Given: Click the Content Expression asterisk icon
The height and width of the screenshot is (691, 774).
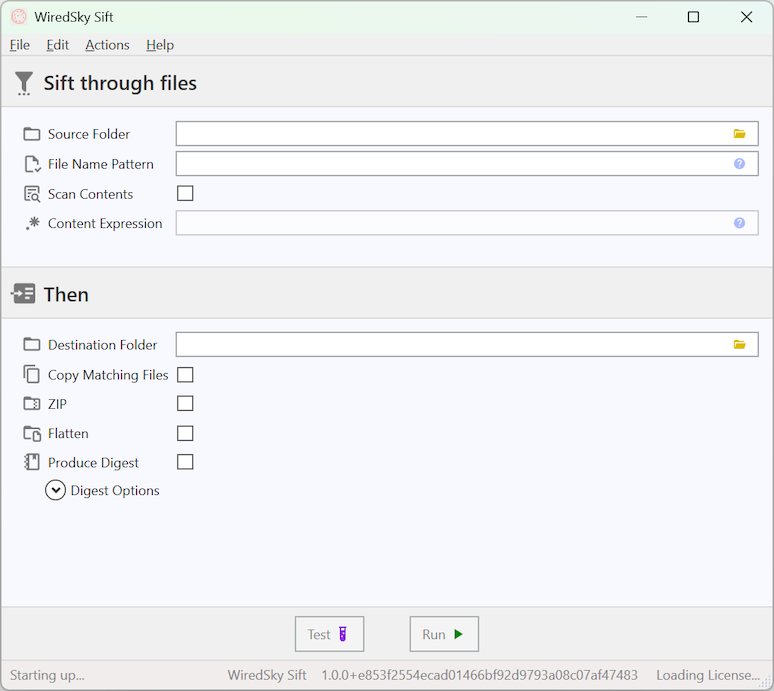Looking at the screenshot, I should (33, 223).
